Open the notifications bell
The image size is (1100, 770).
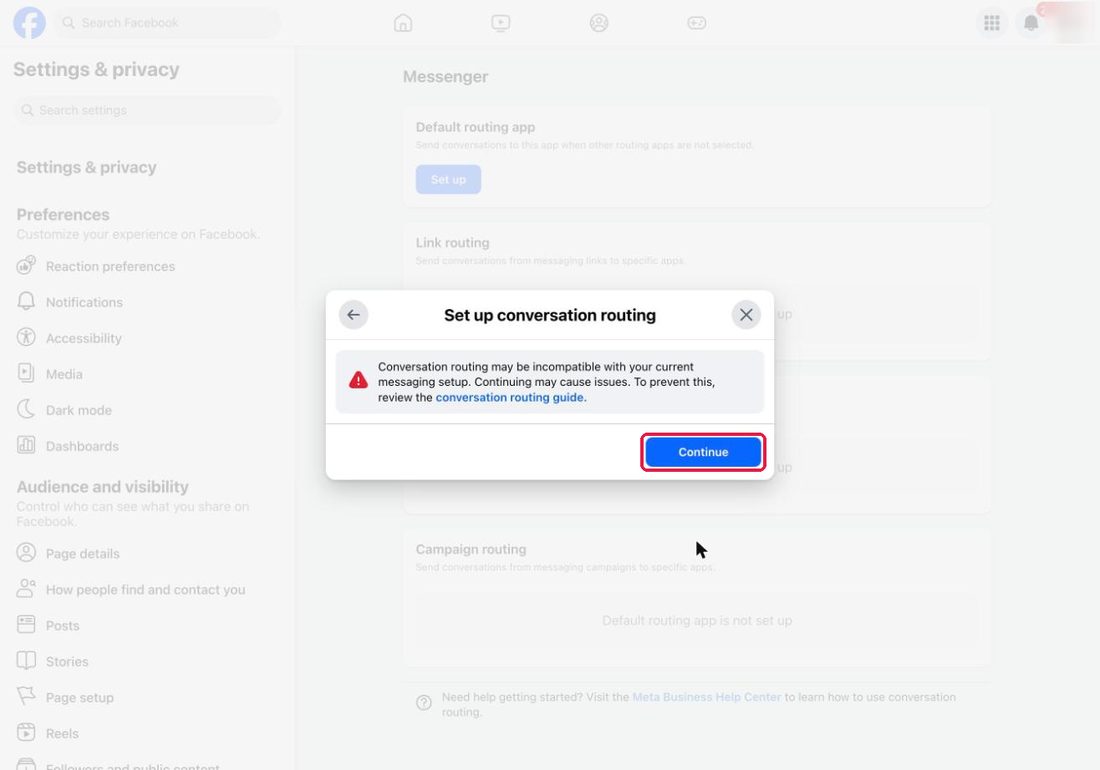[x=1031, y=23]
